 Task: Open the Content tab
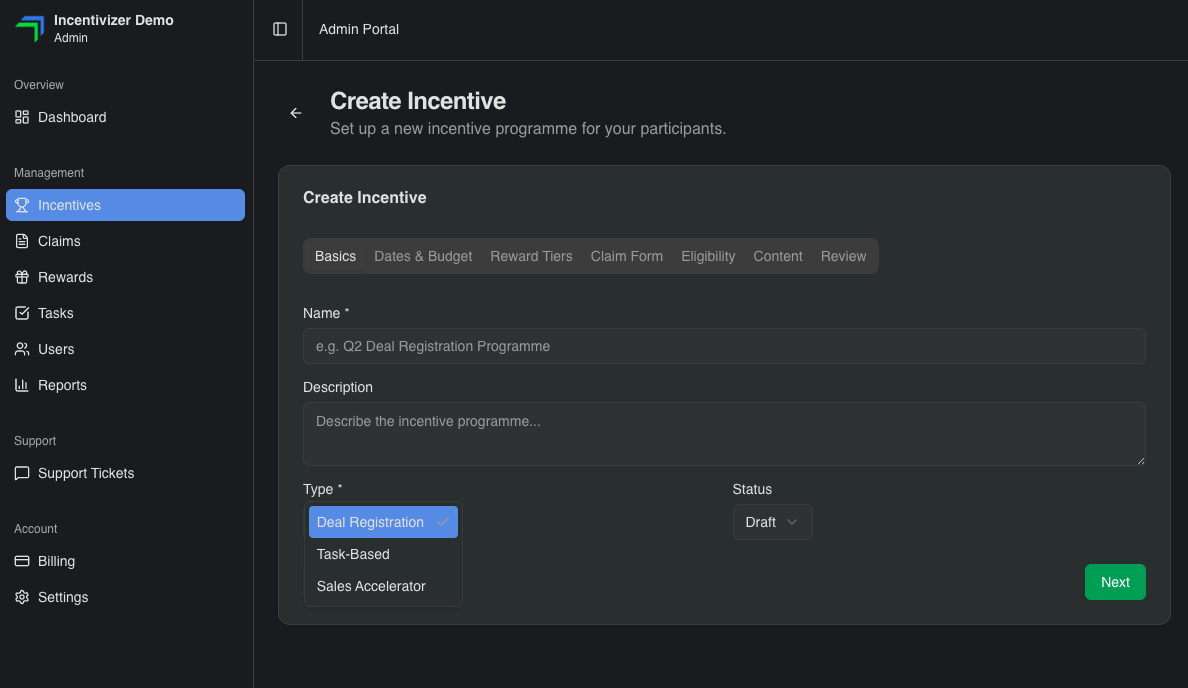[777, 256]
